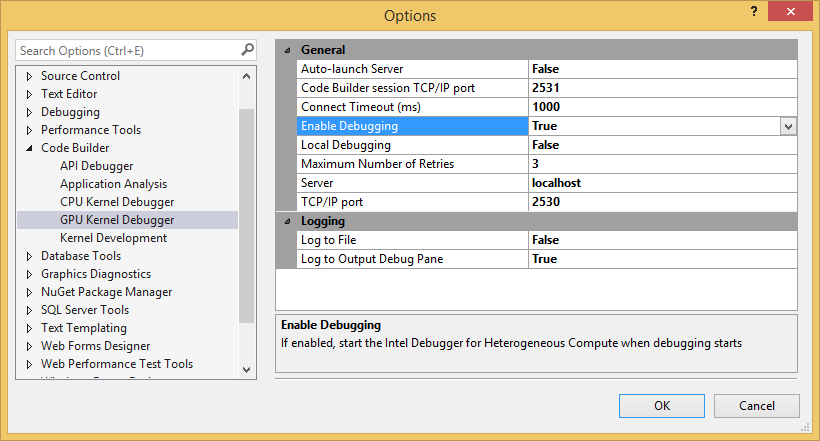Expand the Source Control node
Image resolution: width=820 pixels, height=441 pixels.
29,76
